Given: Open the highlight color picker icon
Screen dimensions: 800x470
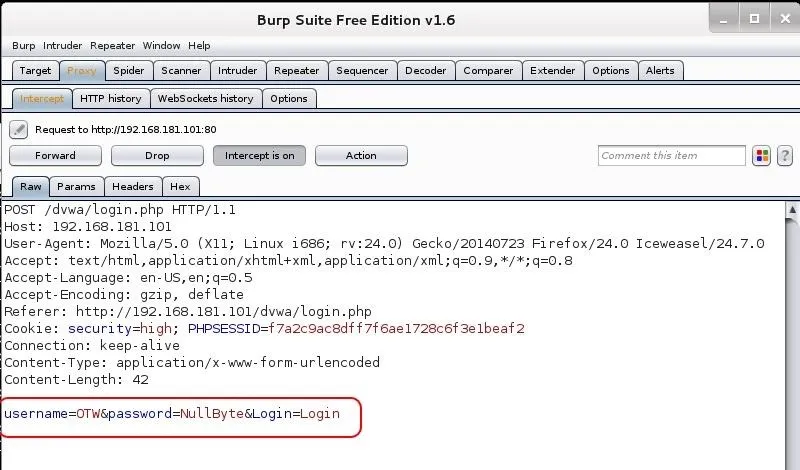Looking at the screenshot, I should point(761,156).
